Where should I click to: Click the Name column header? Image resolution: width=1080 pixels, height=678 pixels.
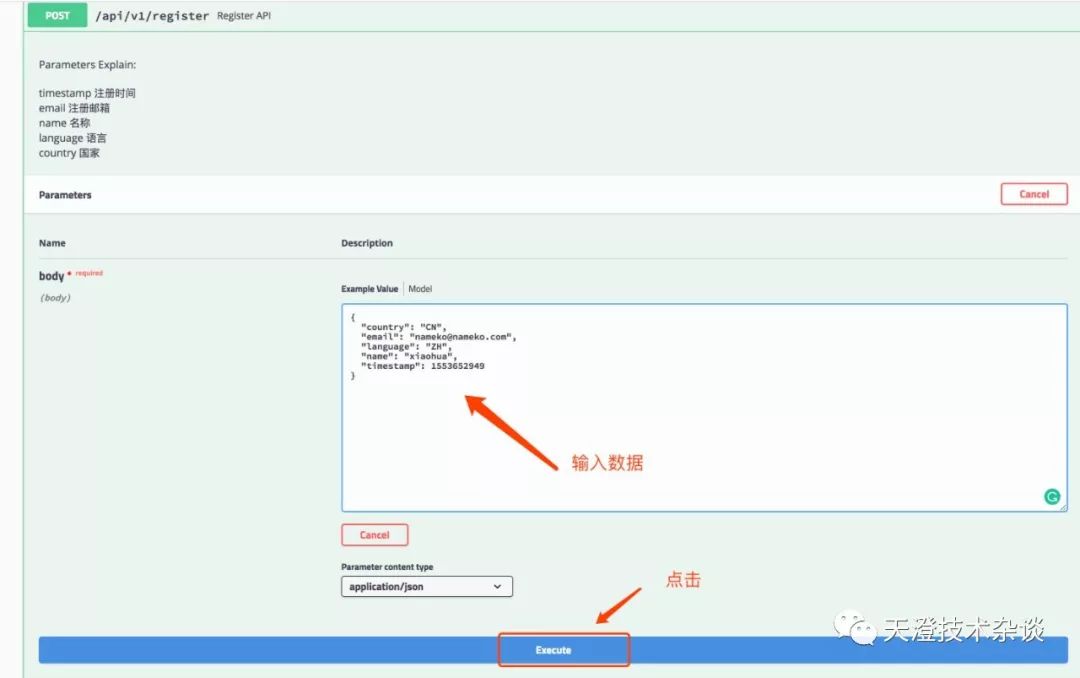pos(52,243)
